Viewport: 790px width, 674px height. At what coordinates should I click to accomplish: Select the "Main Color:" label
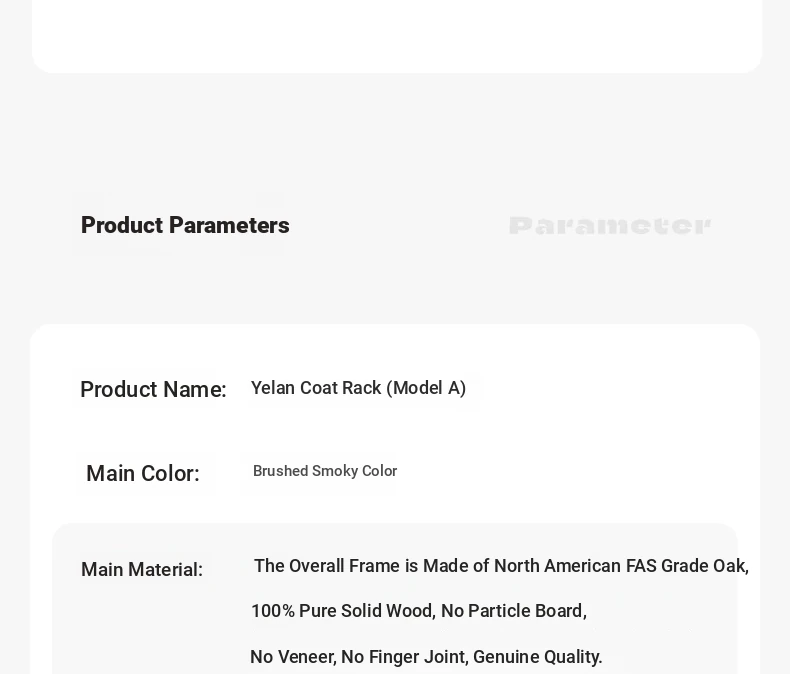point(143,474)
